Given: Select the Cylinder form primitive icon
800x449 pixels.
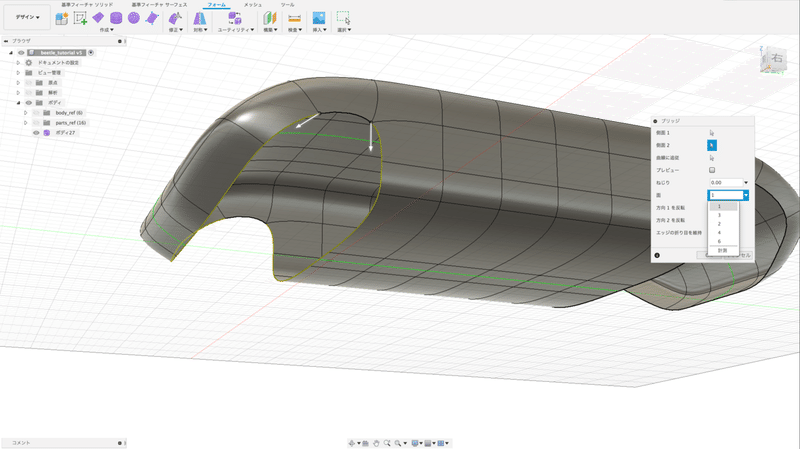Looking at the screenshot, I should pos(117,18).
